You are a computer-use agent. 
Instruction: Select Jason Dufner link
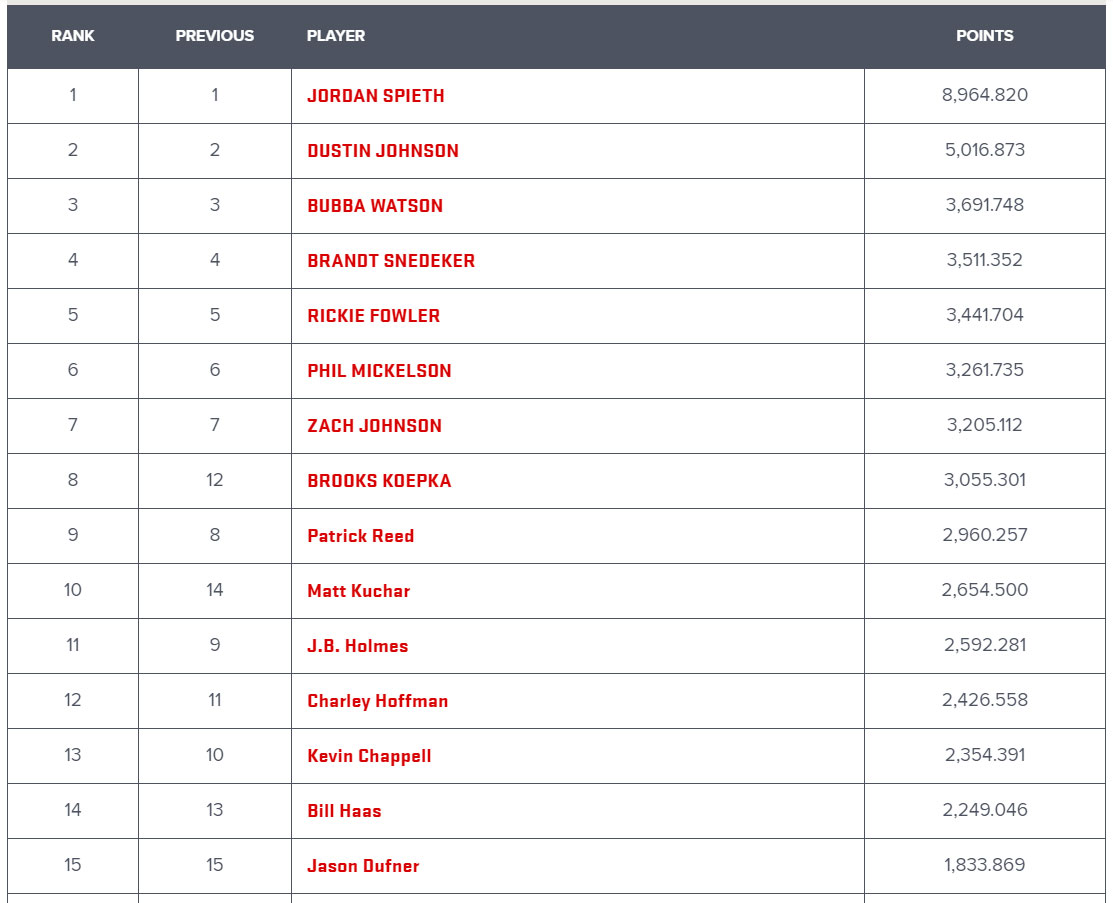click(363, 866)
